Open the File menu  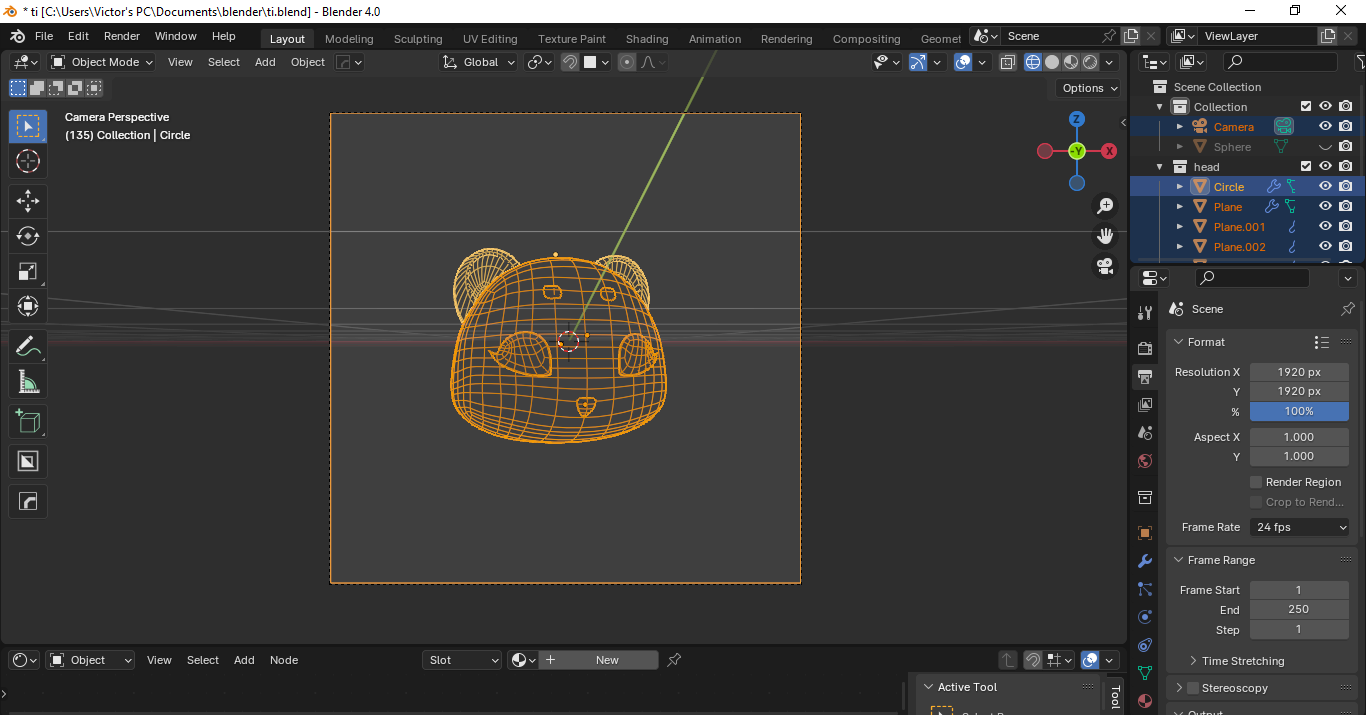point(44,36)
